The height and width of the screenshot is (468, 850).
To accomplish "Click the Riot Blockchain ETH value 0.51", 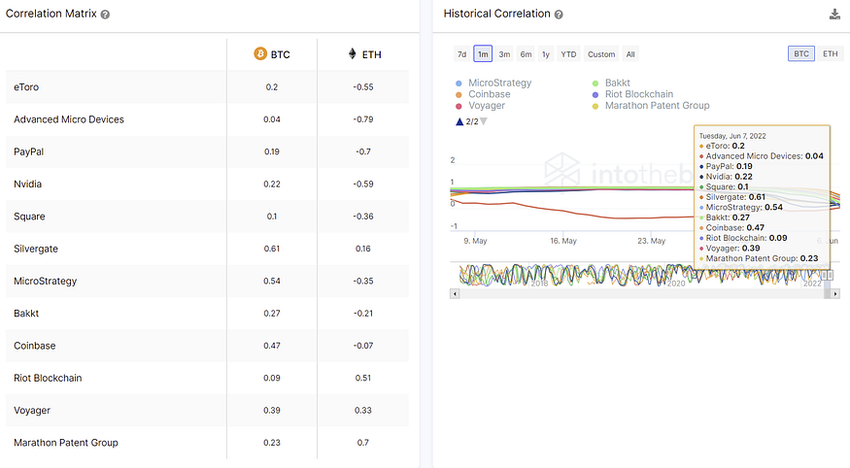I will pyautogui.click(x=363, y=378).
